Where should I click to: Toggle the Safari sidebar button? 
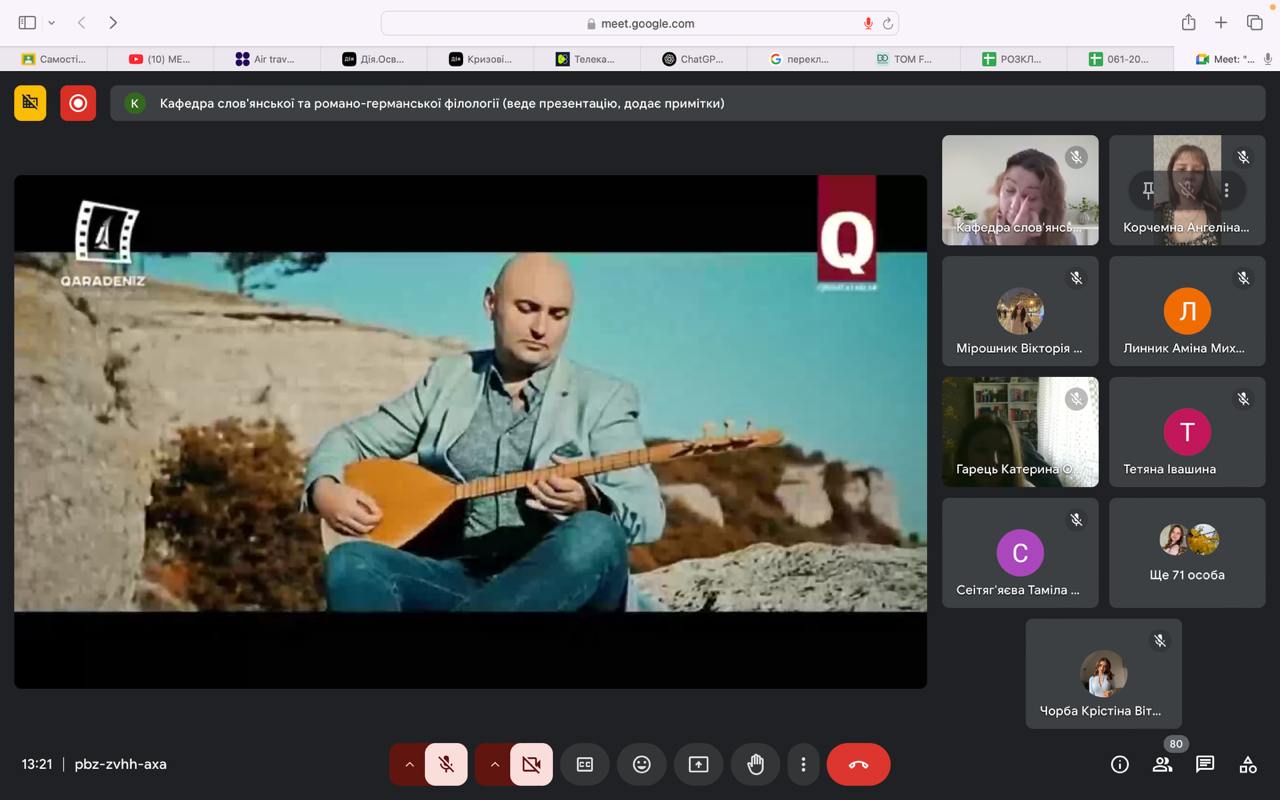tap(27, 22)
